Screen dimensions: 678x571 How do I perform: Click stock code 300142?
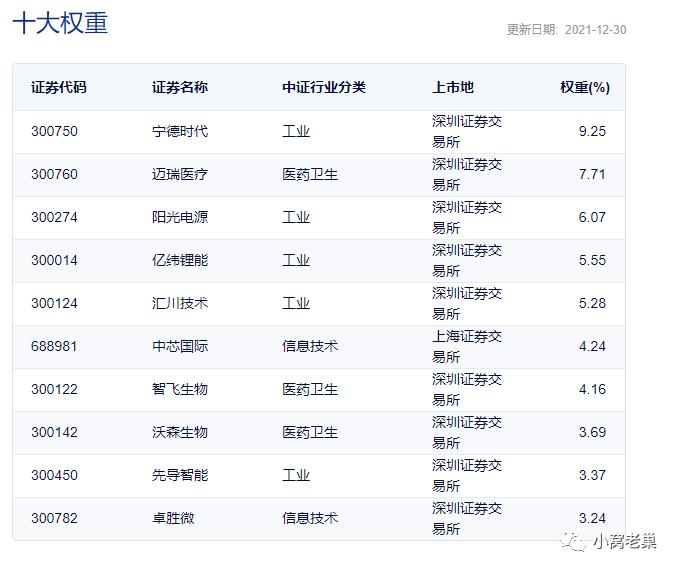pyautogui.click(x=54, y=432)
